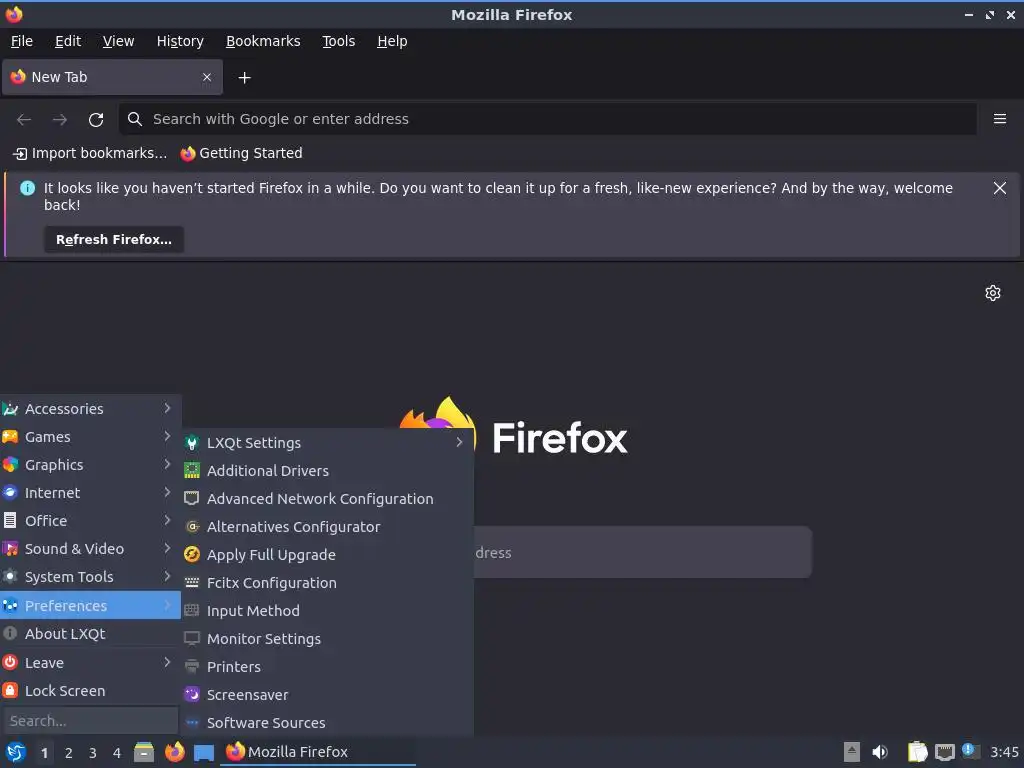This screenshot has width=1024, height=768.
Task: Open Fcitx Configuration
Action: (328, 583)
